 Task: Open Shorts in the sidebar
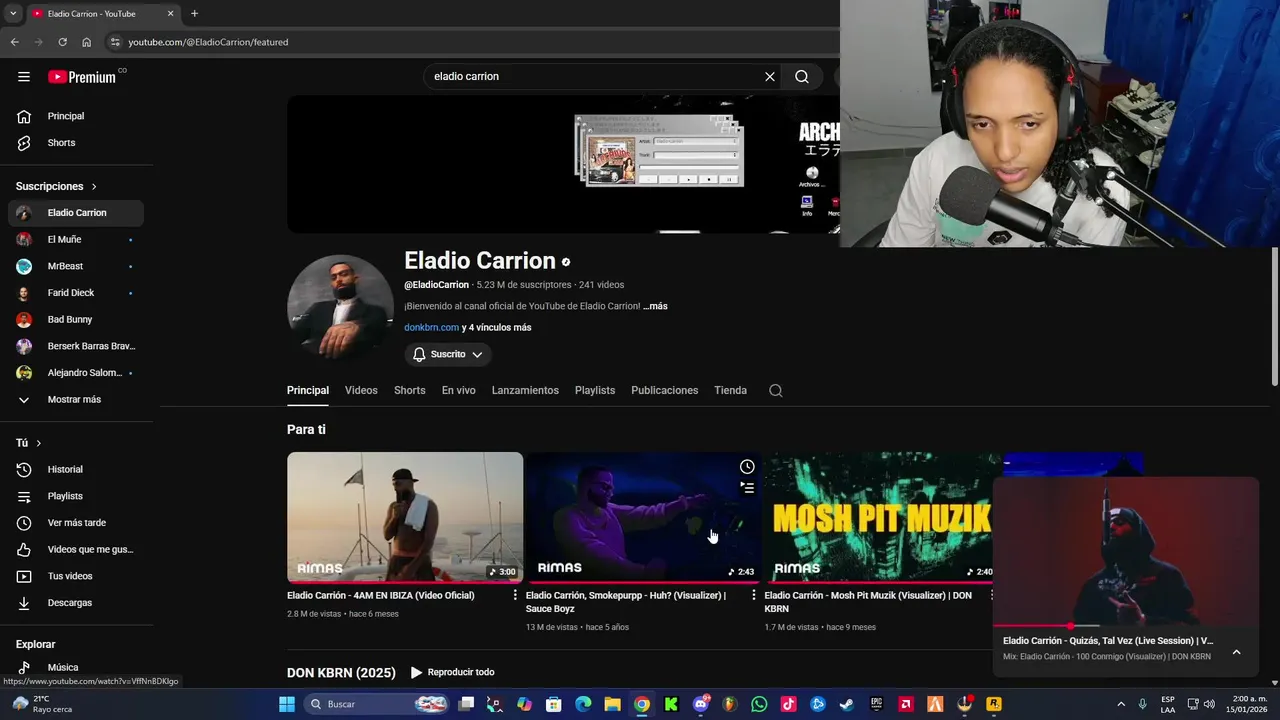(x=77, y=143)
